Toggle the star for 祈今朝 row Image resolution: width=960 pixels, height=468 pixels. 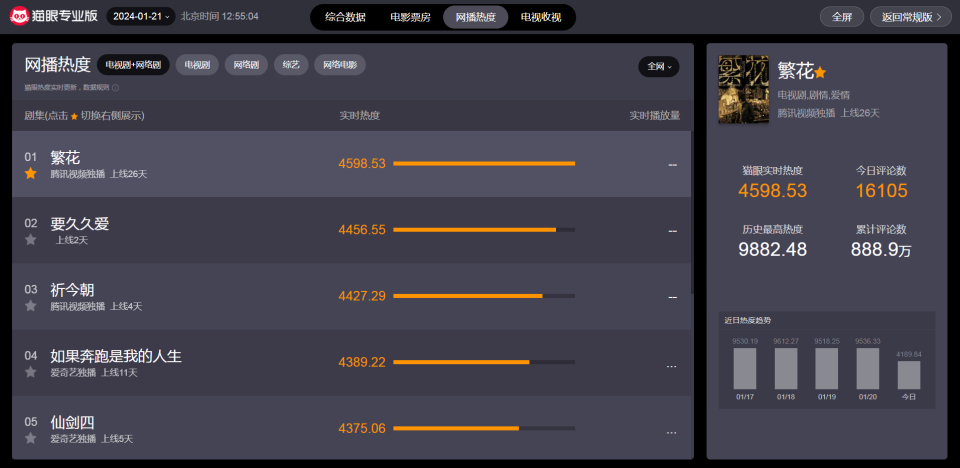(31, 306)
